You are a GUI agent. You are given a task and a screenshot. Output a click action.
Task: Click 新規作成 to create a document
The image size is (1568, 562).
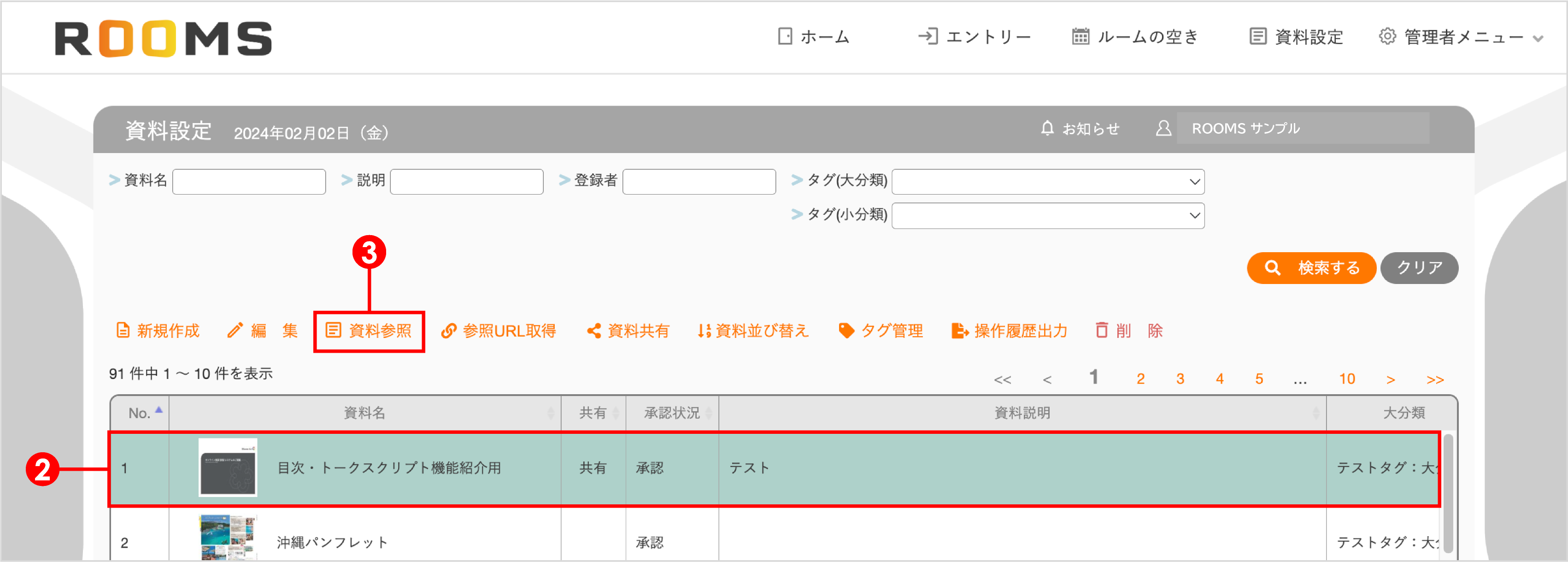158,331
